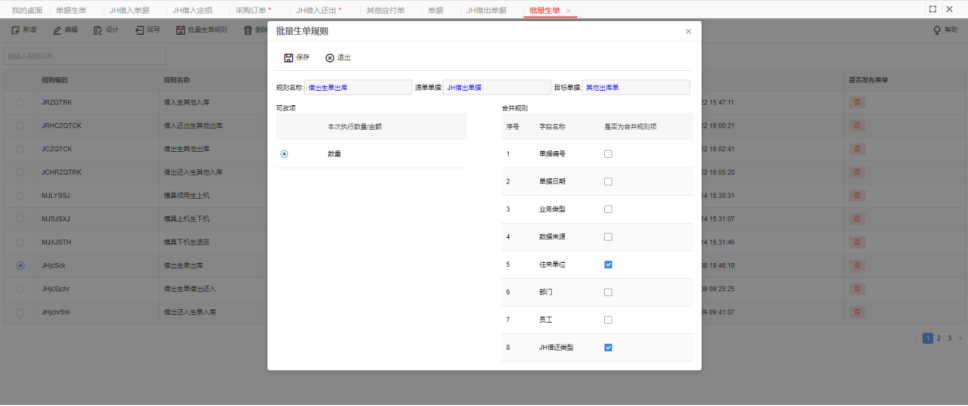Click JH借还类型 field name cell
Viewport: 968px width, 406px height.
coord(556,347)
